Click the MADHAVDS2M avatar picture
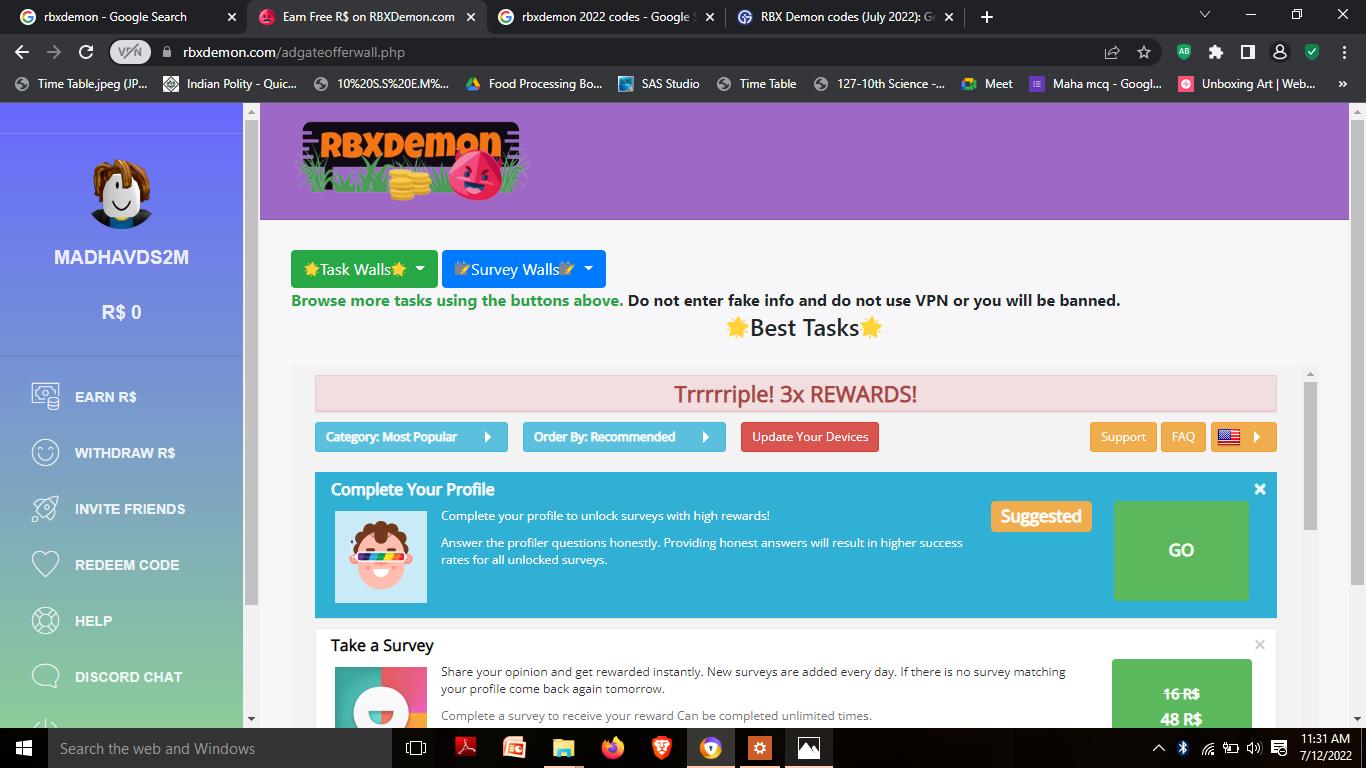1366x768 pixels. [x=121, y=194]
